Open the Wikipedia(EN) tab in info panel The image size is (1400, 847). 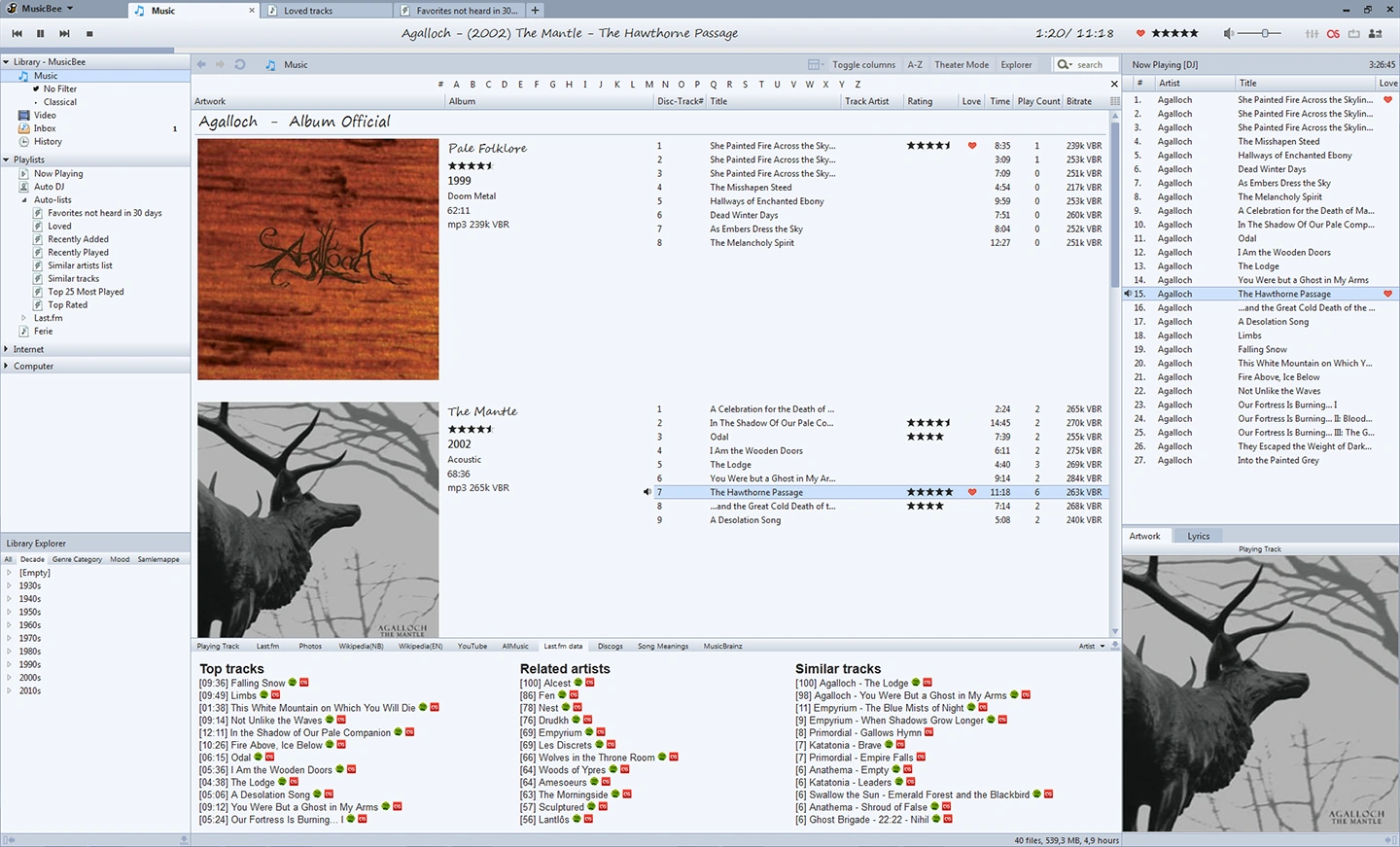(420, 646)
